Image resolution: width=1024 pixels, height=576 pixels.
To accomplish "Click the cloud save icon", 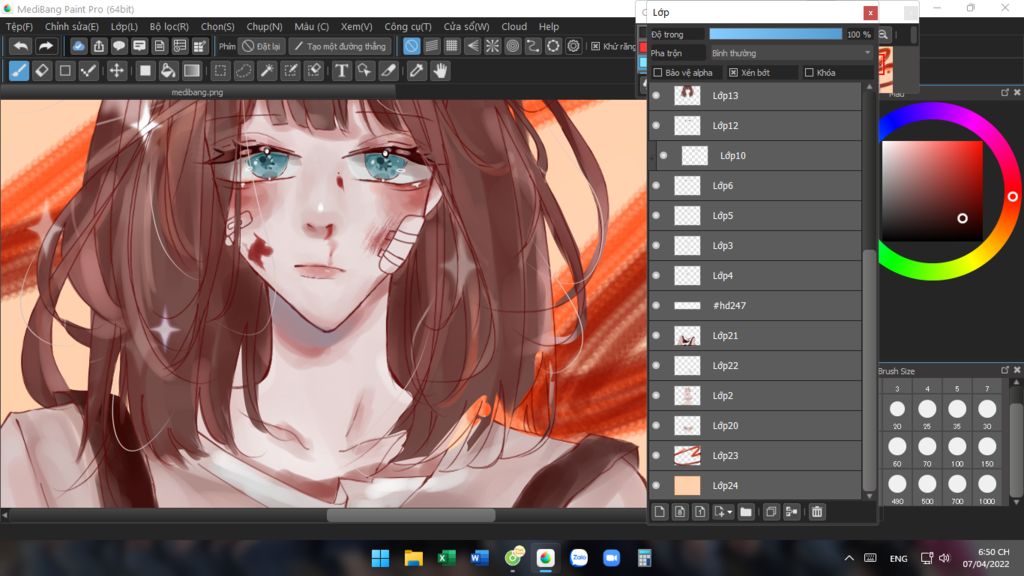I will (x=78, y=46).
